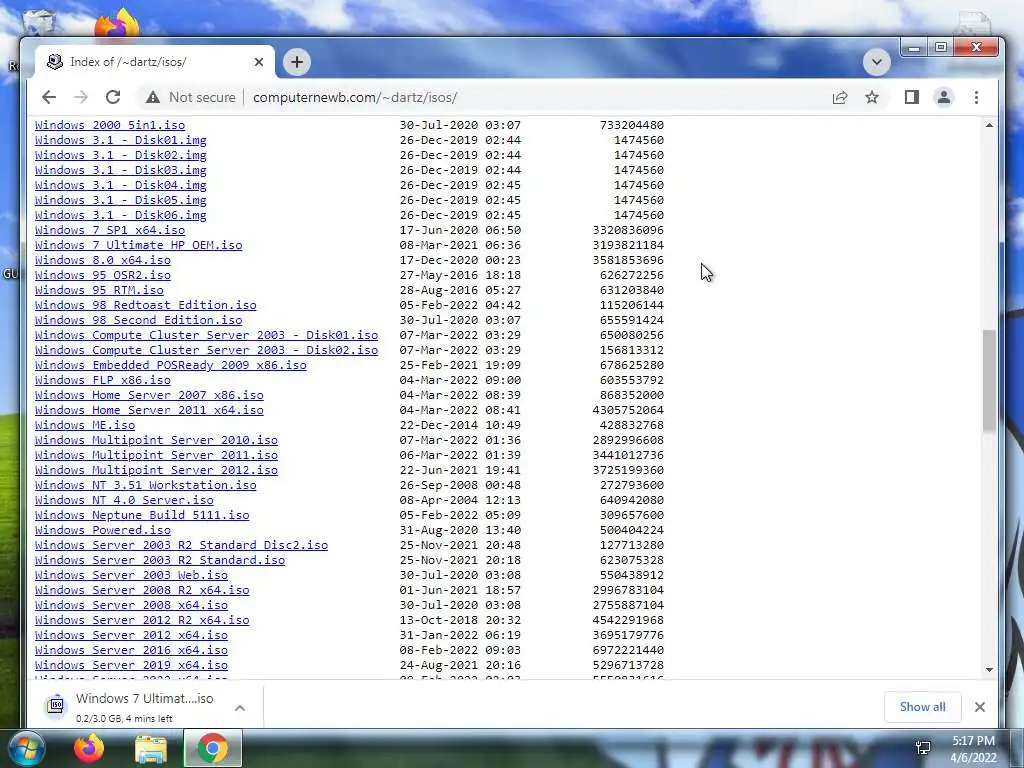Open Windows Home Server 2011 x64.iso

[149, 410]
